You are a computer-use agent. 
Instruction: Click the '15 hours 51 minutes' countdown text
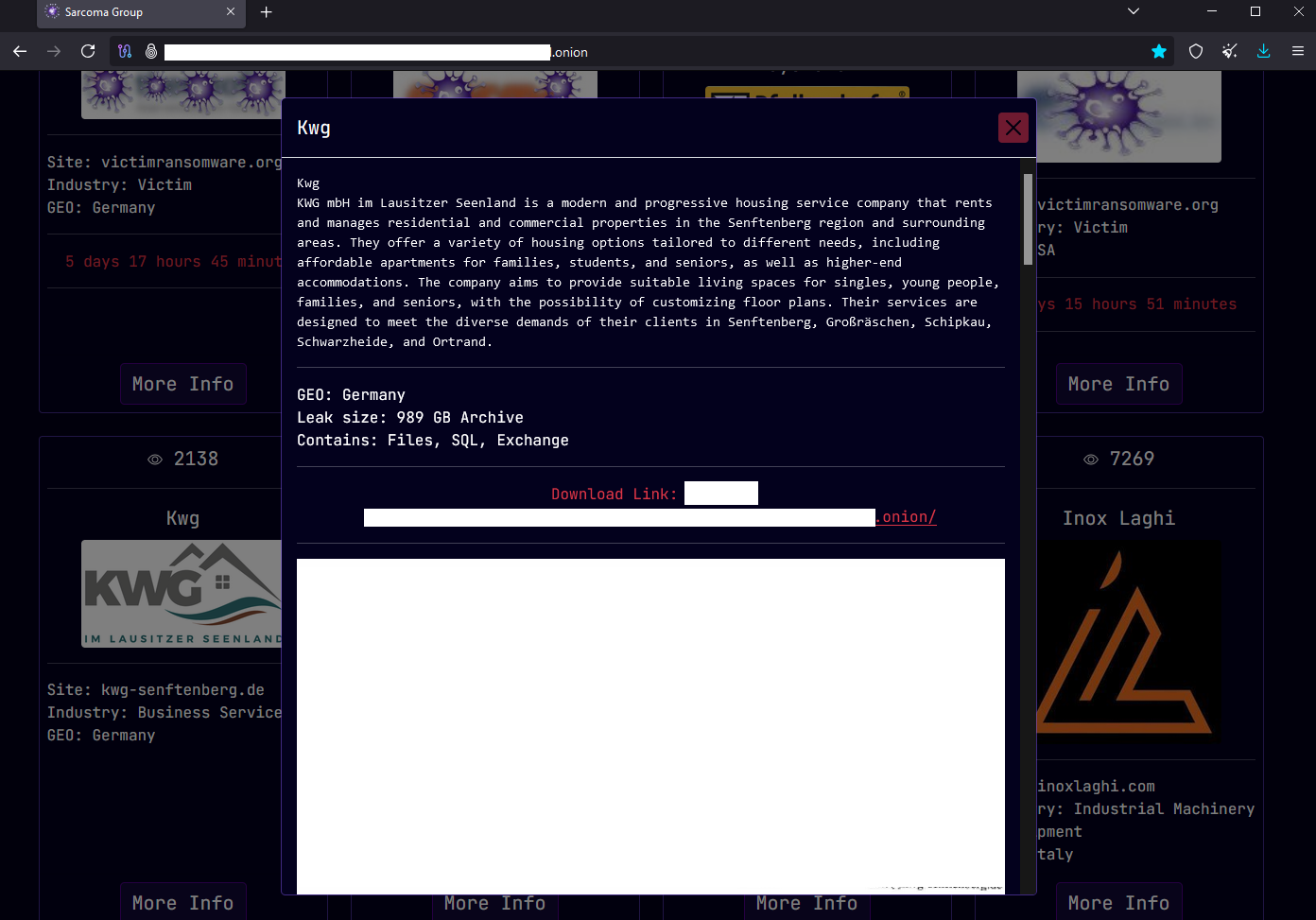pyautogui.click(x=1151, y=304)
